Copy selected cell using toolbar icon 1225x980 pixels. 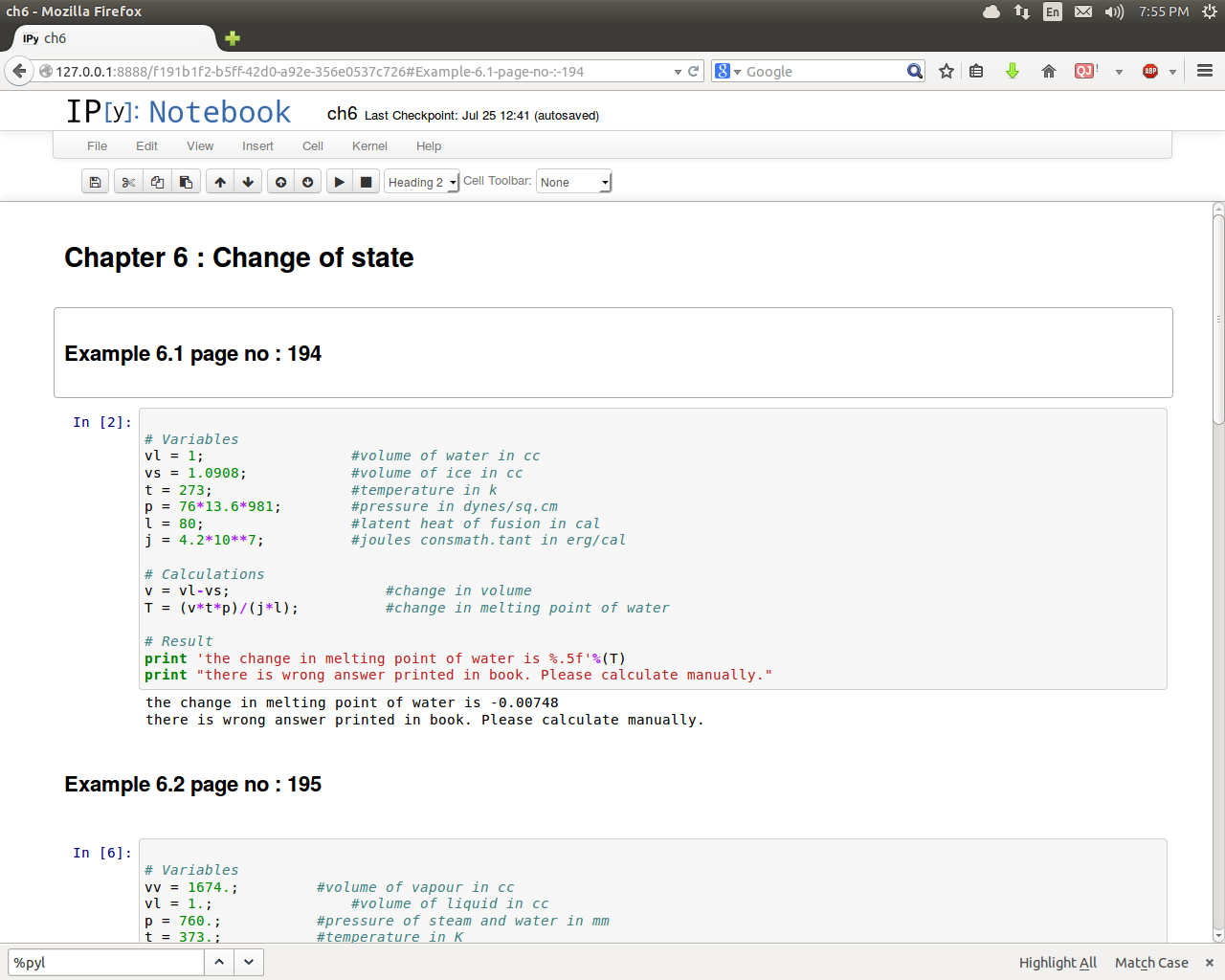click(x=157, y=182)
